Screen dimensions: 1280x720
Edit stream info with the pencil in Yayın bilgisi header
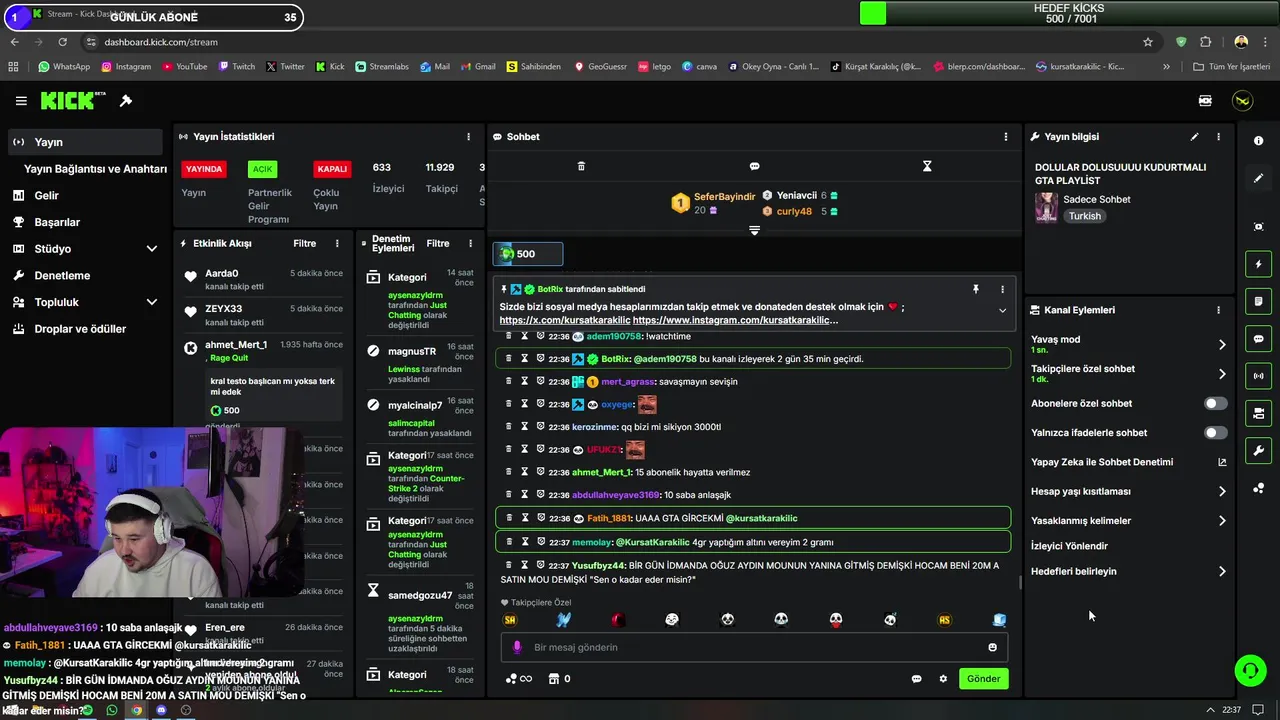tap(1194, 137)
